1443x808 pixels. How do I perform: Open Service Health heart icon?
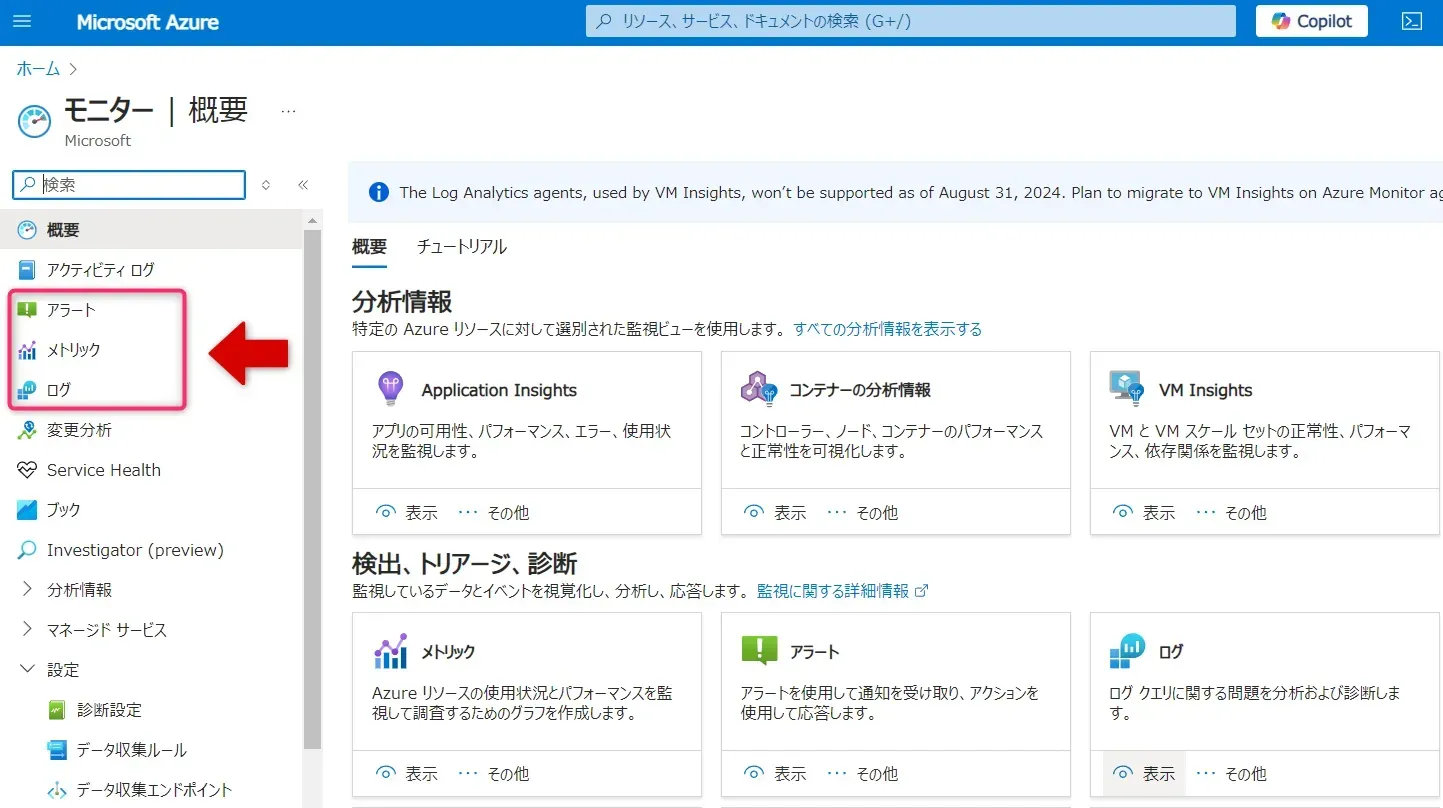coord(27,470)
